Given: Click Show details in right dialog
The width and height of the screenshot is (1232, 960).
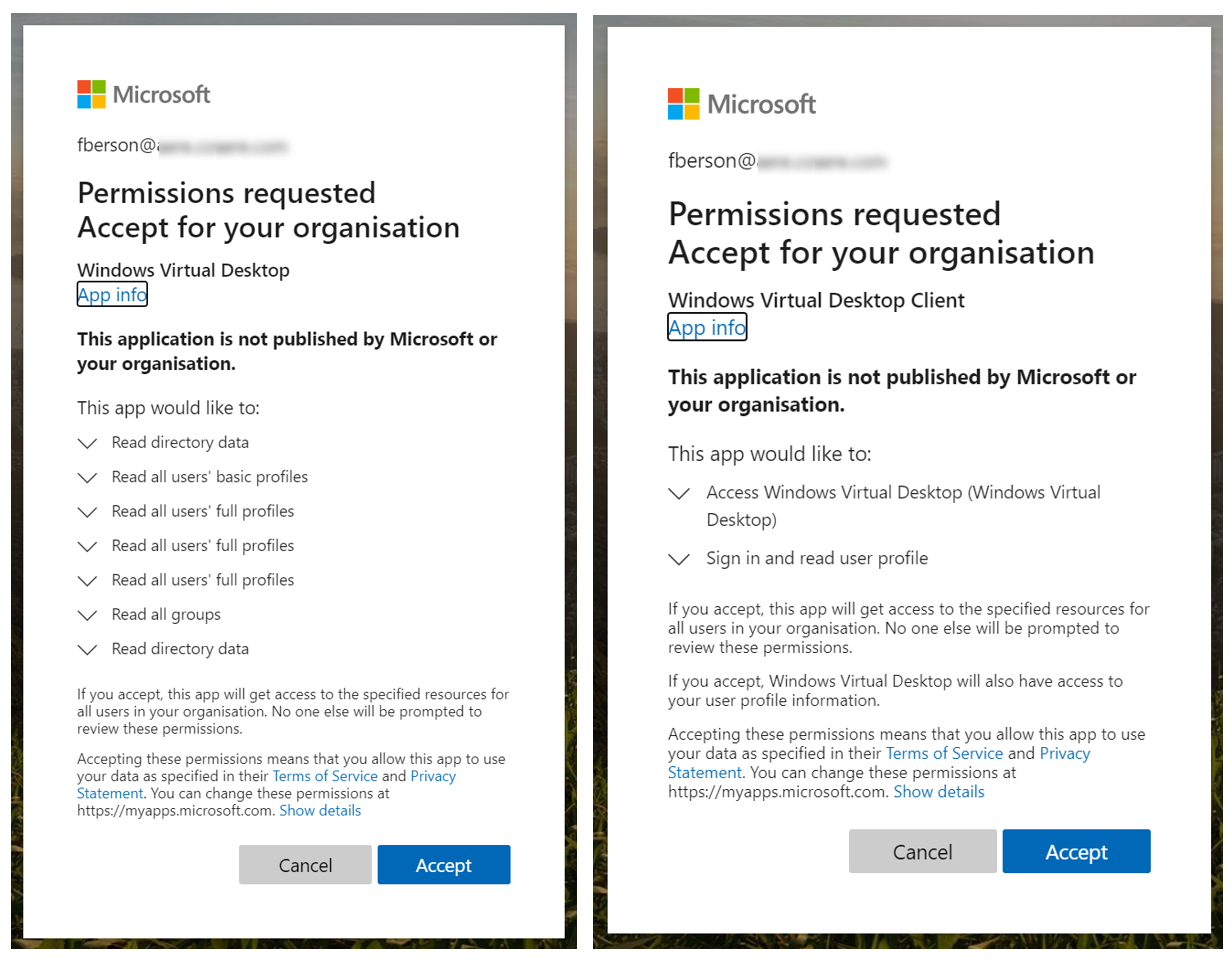Looking at the screenshot, I should pos(939,792).
